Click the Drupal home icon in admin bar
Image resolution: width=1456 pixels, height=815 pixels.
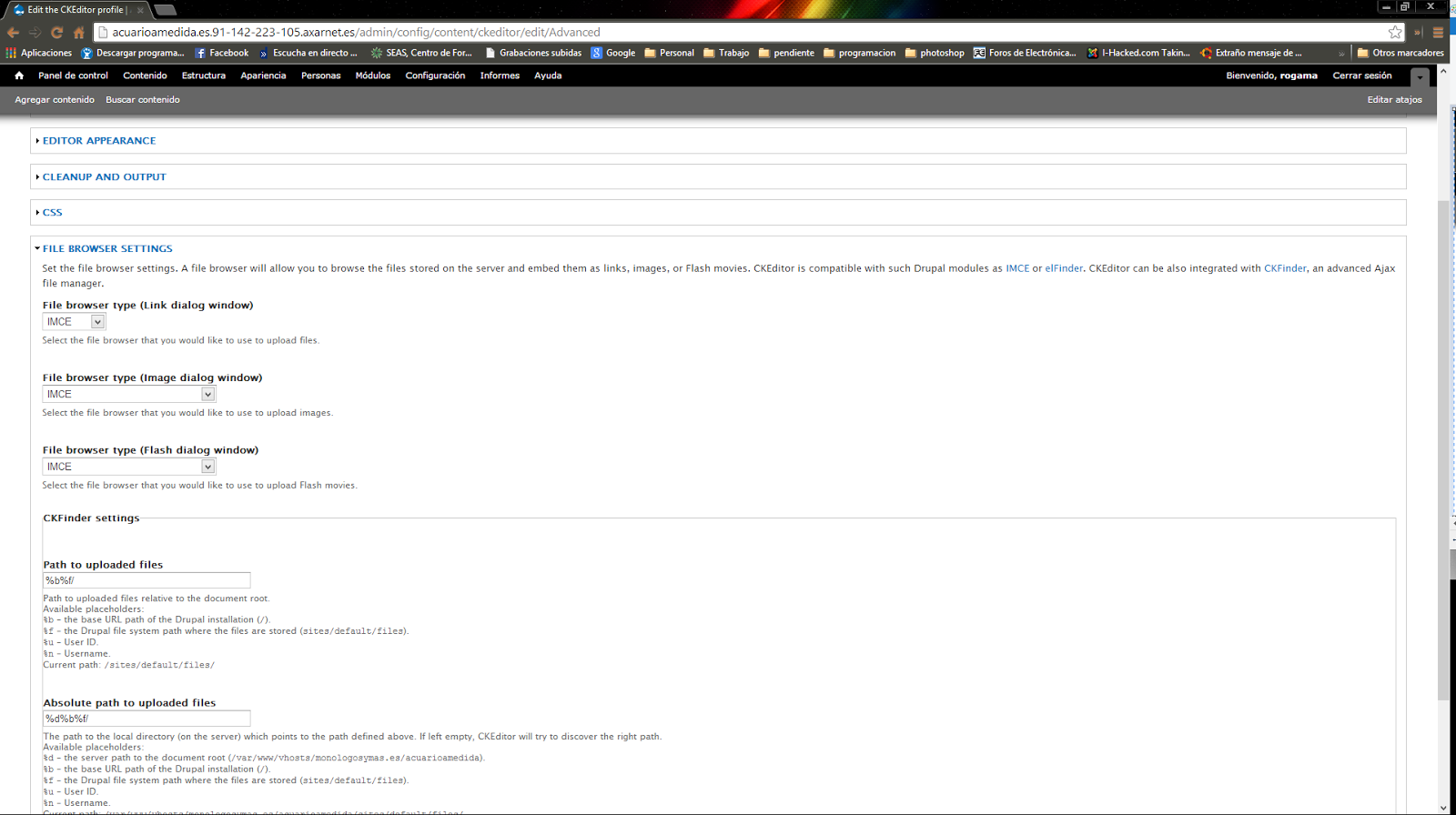tap(19, 75)
